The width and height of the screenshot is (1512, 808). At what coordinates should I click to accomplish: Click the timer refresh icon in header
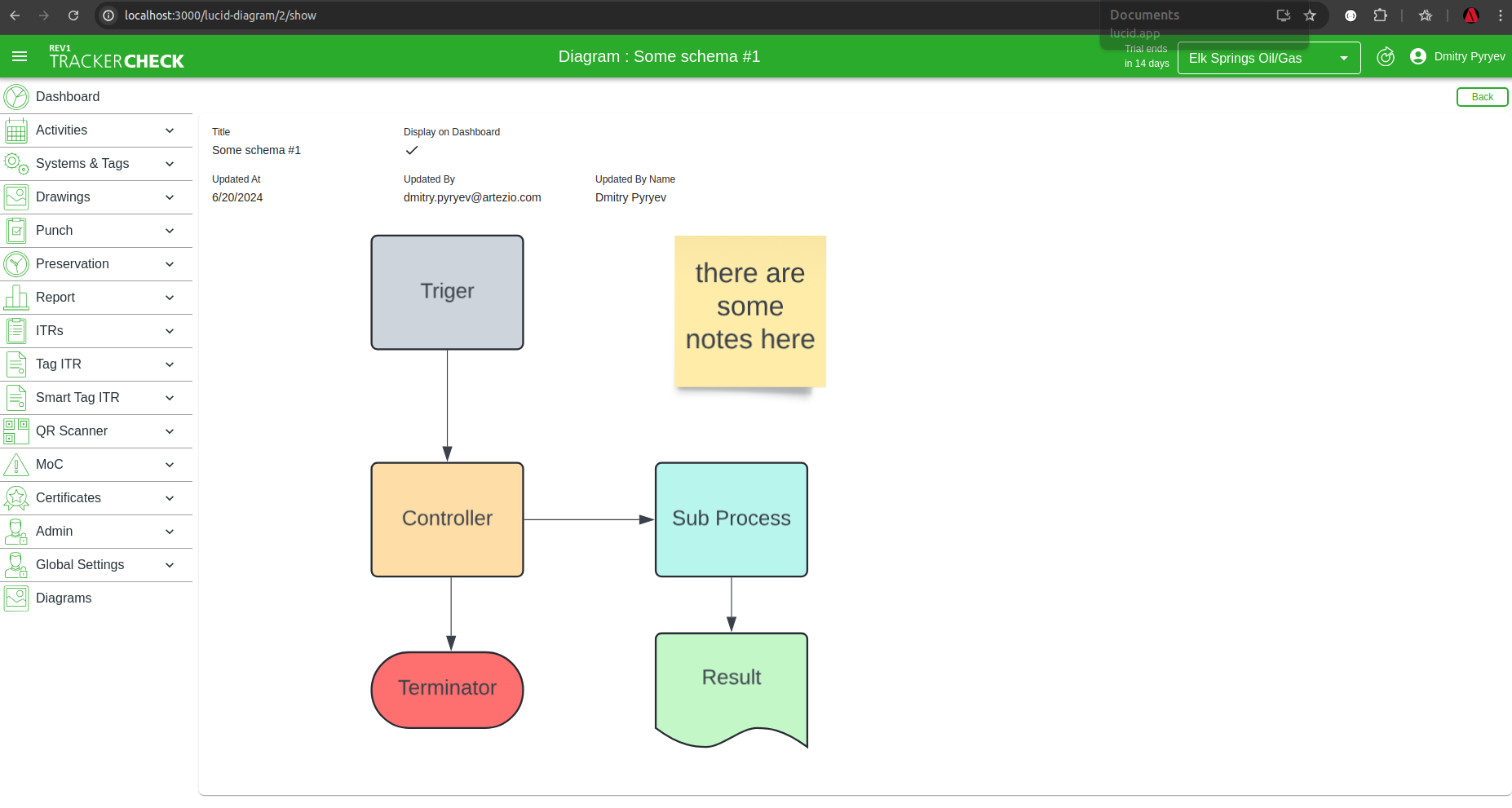click(1386, 57)
